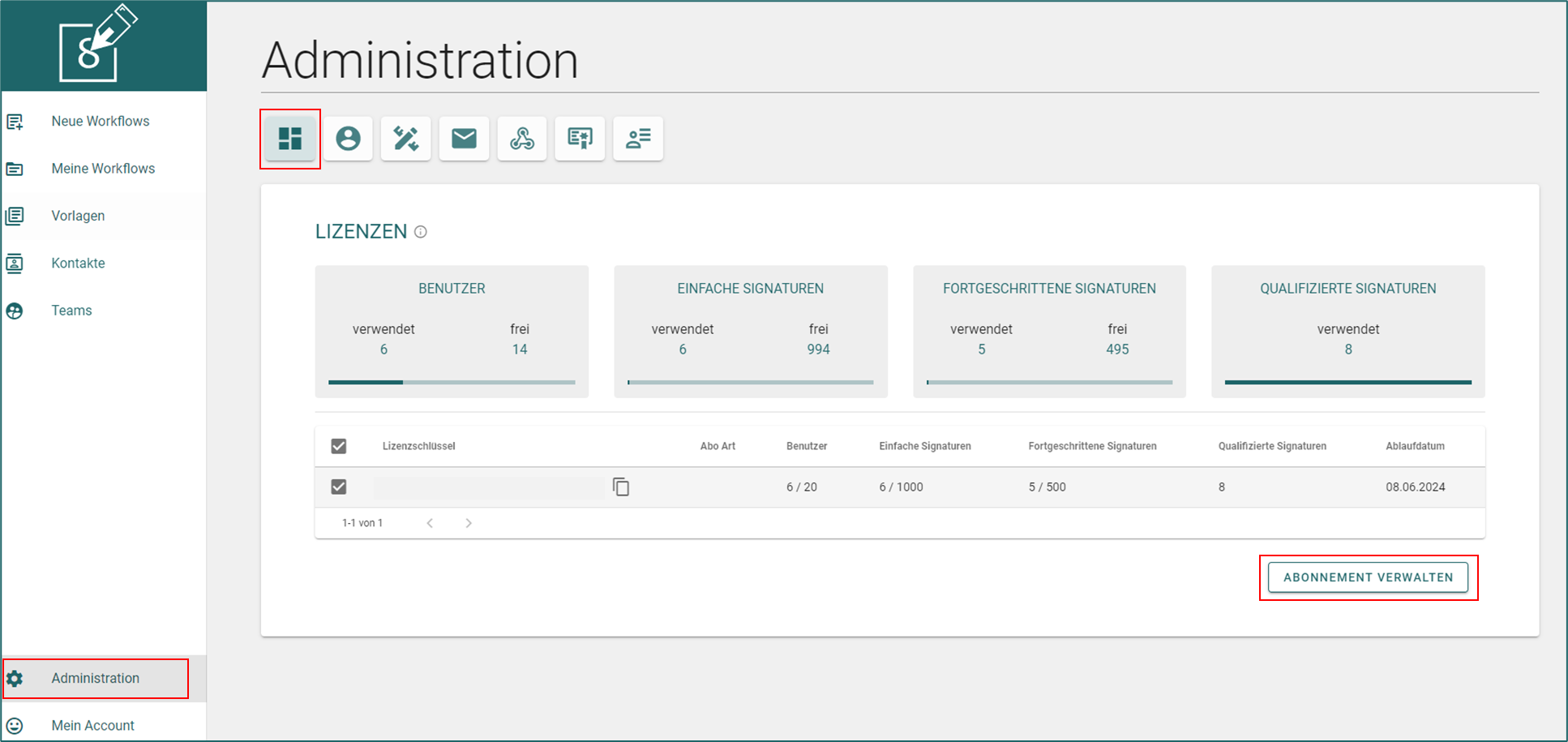Click the expiry date 08.06.2024 cell
Viewport: 1568px width, 742px height.
pyautogui.click(x=1416, y=487)
